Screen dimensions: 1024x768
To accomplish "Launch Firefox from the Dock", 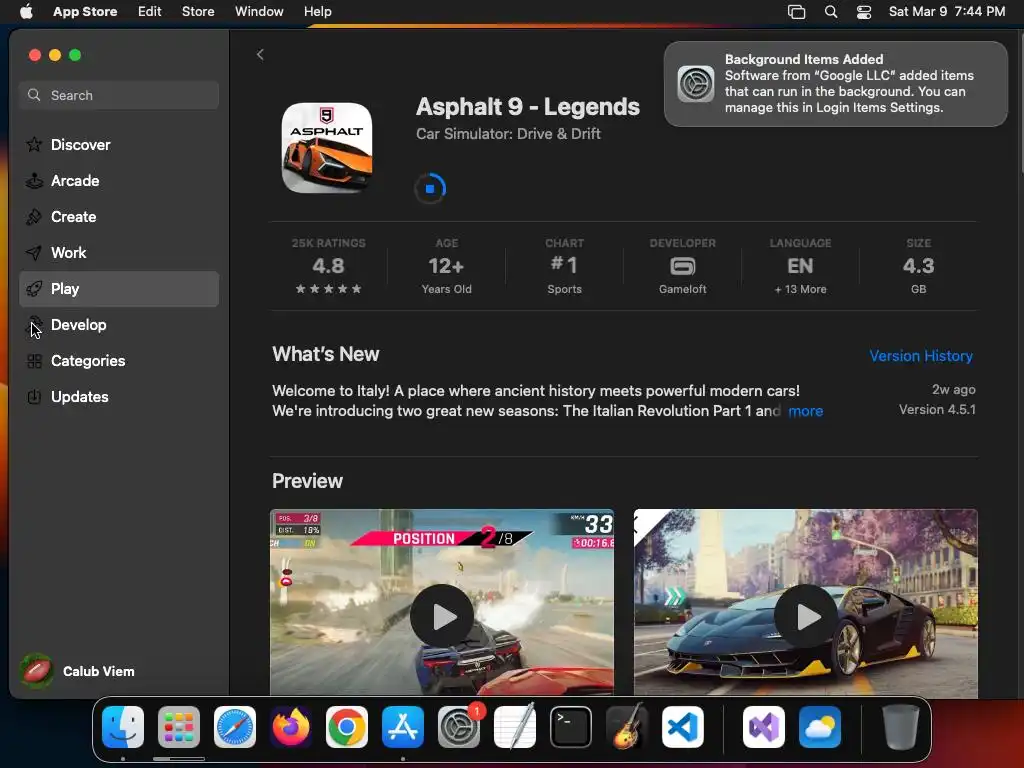I will pos(291,727).
